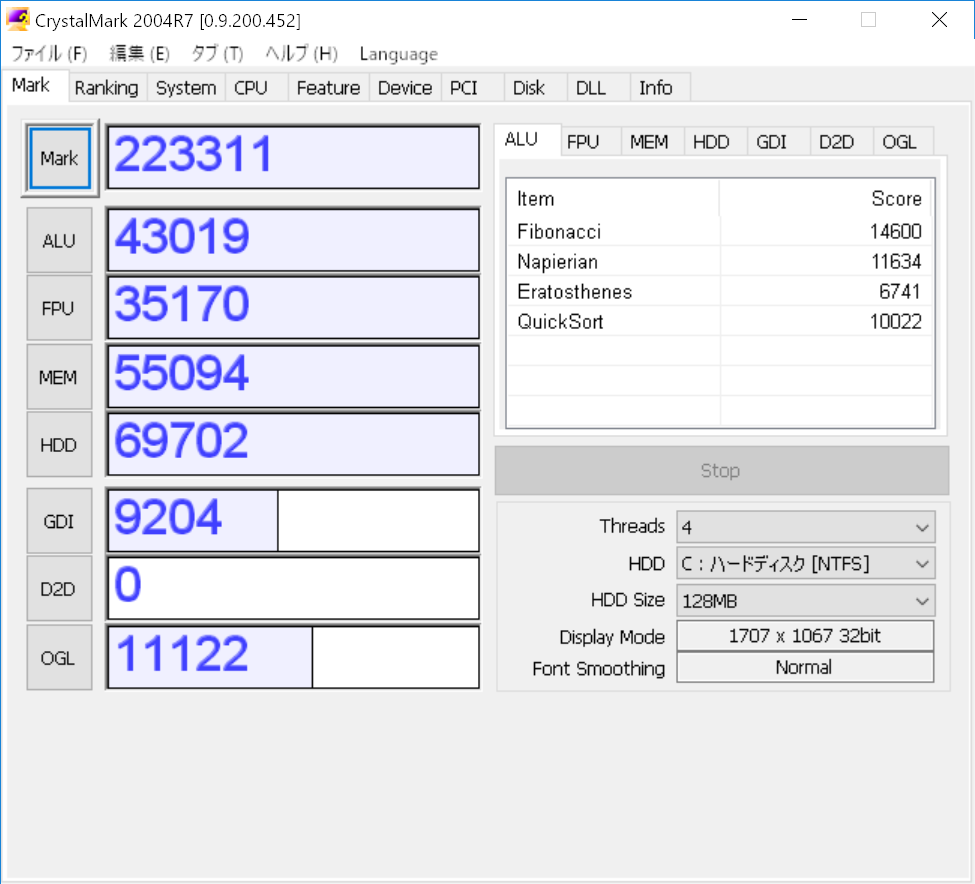Click the ALU score 43019
This screenshot has height=884, width=975.
point(293,240)
